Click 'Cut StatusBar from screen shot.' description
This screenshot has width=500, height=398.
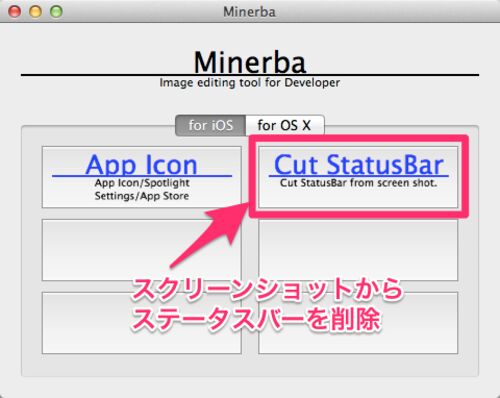(x=358, y=183)
